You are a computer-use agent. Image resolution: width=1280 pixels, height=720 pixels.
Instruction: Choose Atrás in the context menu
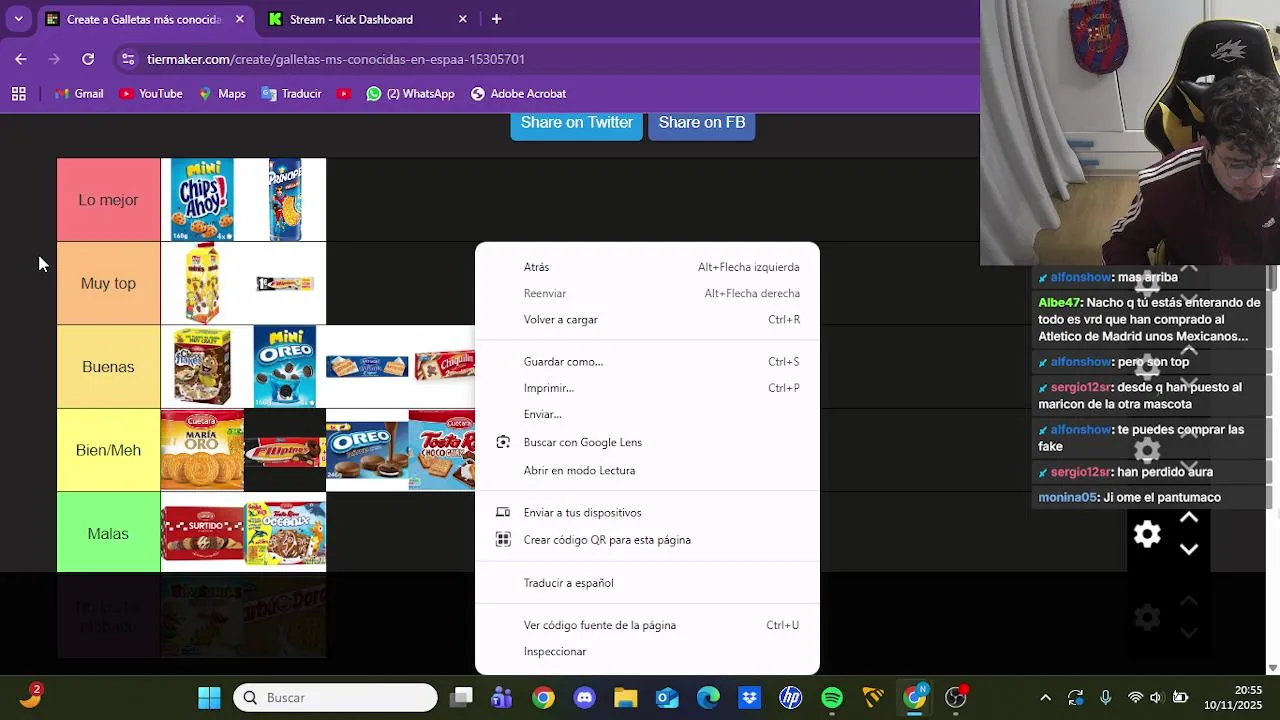[647, 267]
